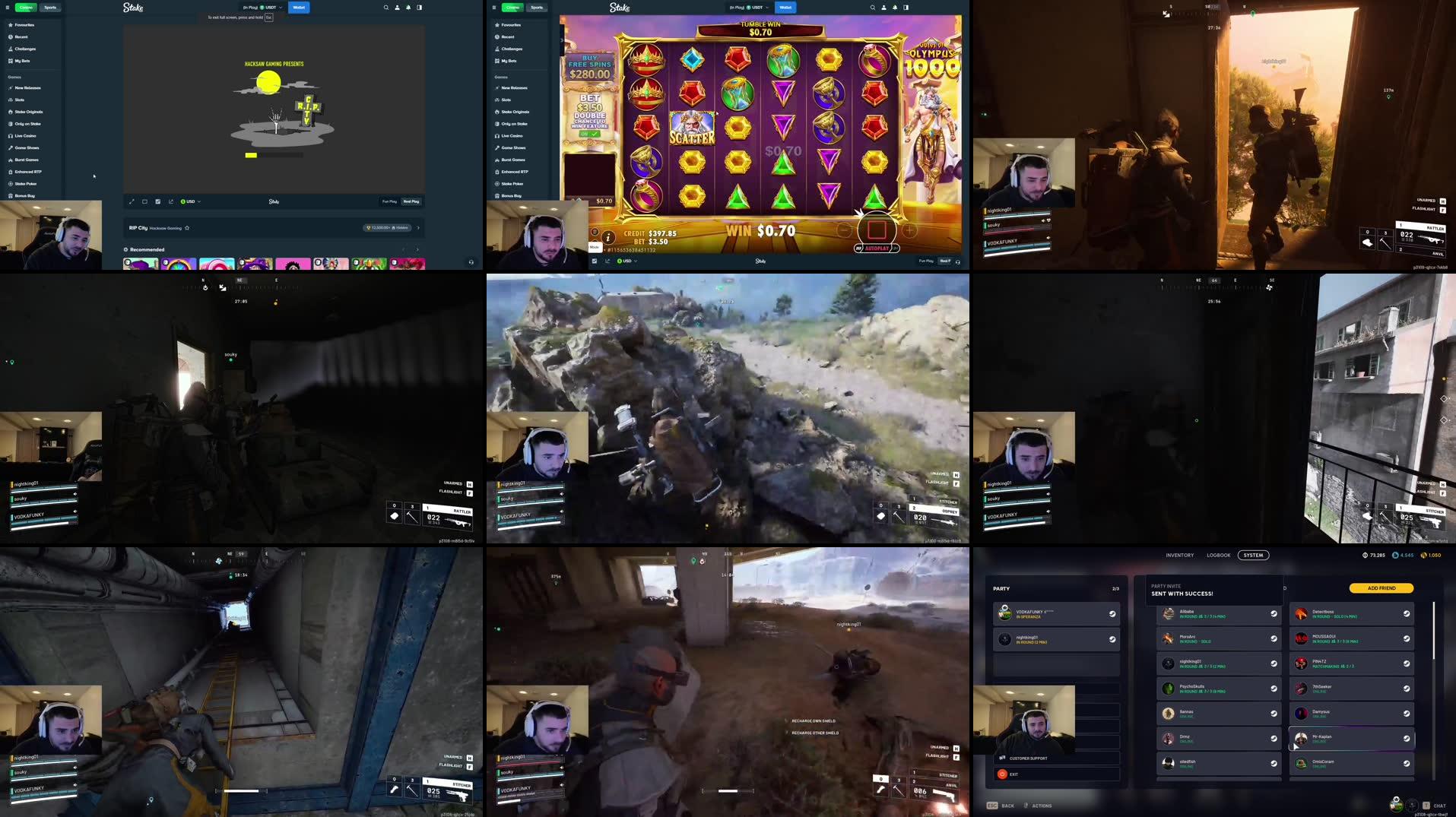Image resolution: width=1456 pixels, height=817 pixels.
Task: Open the slot game info panel
Action: (607, 237)
